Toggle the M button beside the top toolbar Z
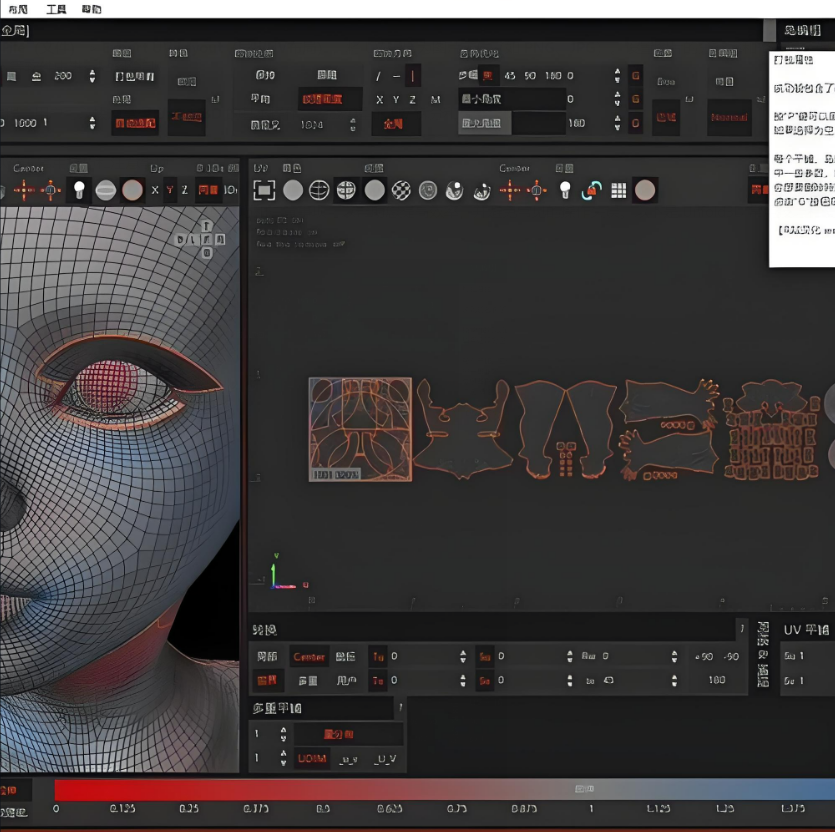 [435, 100]
